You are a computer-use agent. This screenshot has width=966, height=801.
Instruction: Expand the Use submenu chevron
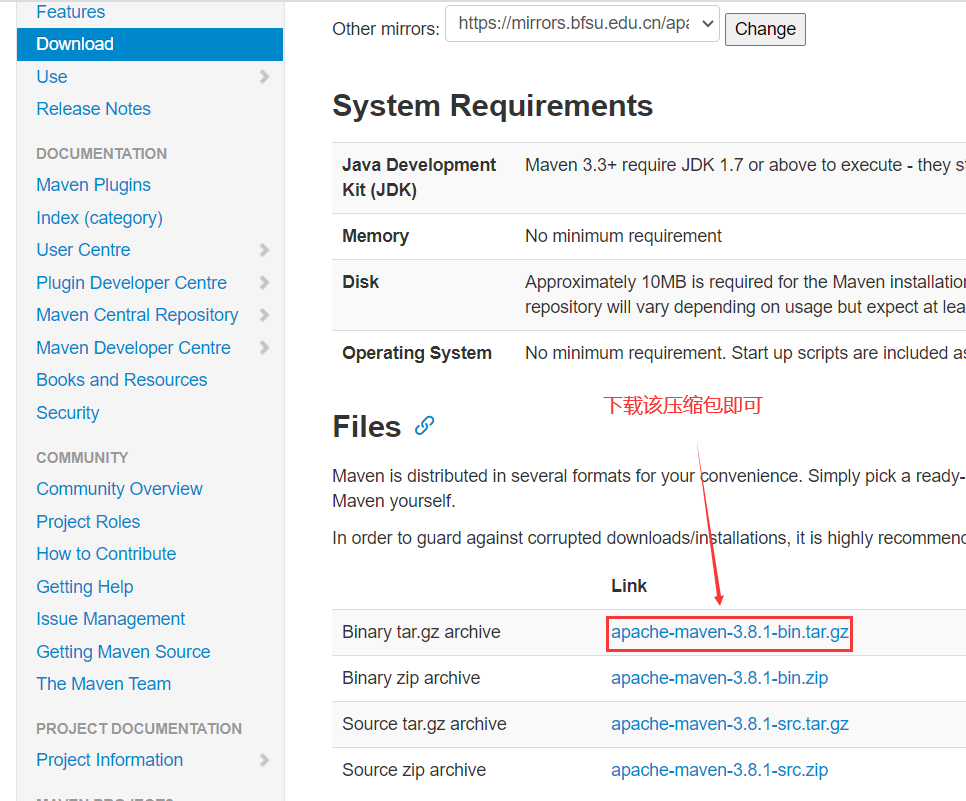tap(264, 76)
